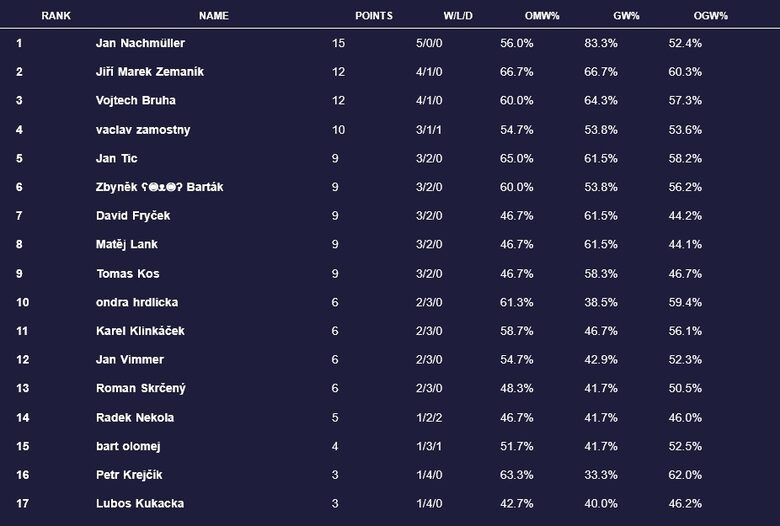Click the GW% column header
This screenshot has width=780, height=526.
click(626, 16)
